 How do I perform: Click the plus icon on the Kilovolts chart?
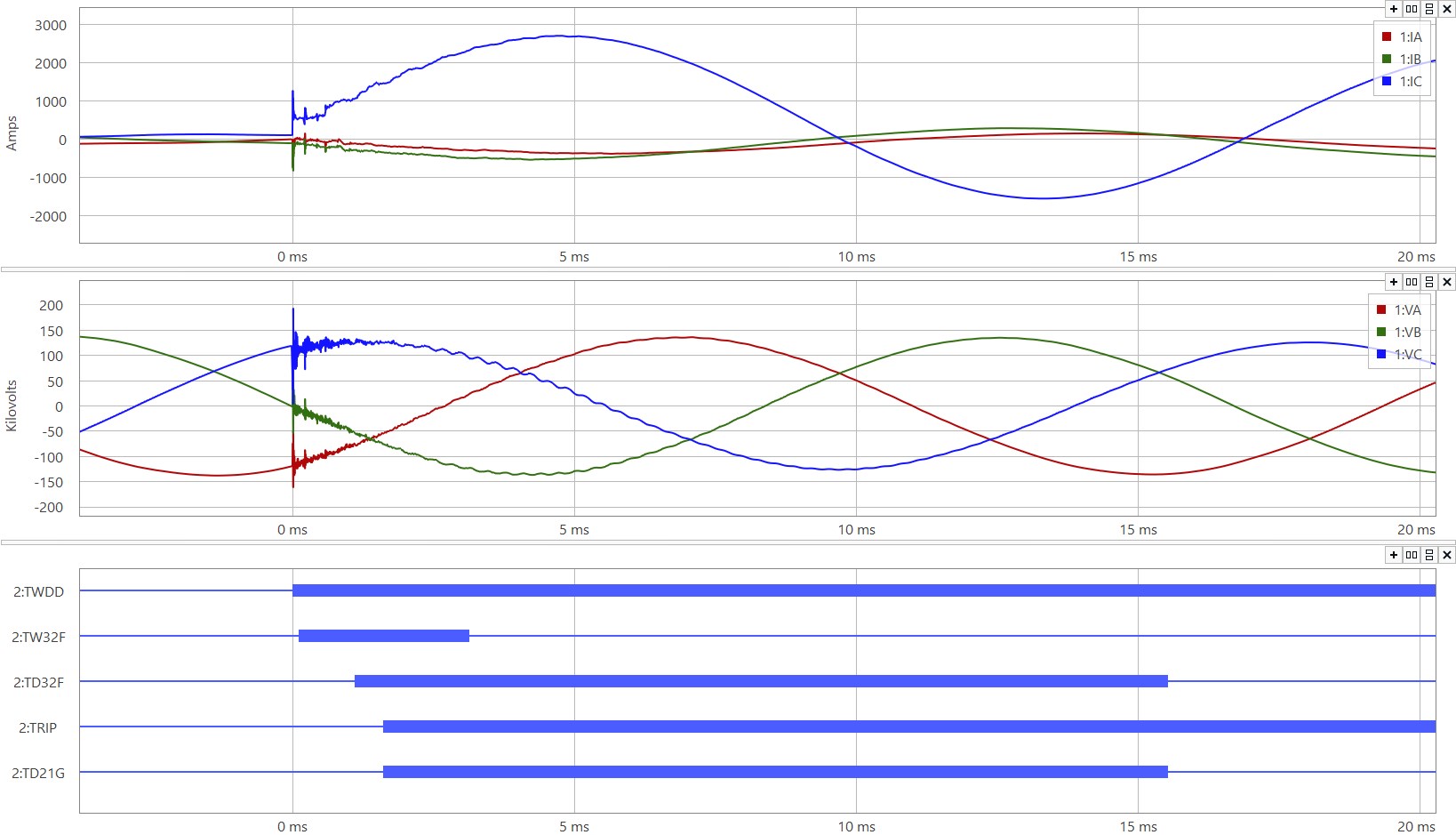[1394, 282]
